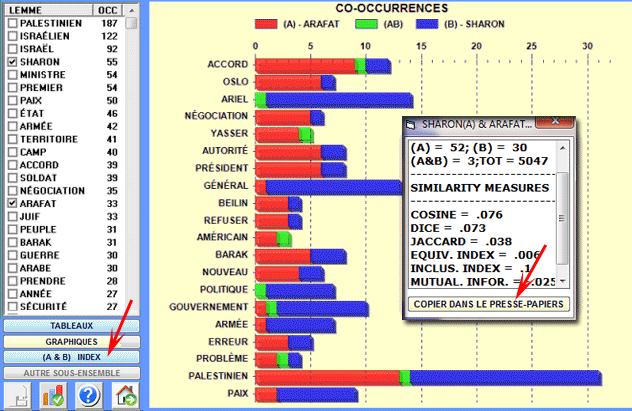Click the bar chart checkmark icon
Image resolution: width=632 pixels, height=411 pixels.
53,395
